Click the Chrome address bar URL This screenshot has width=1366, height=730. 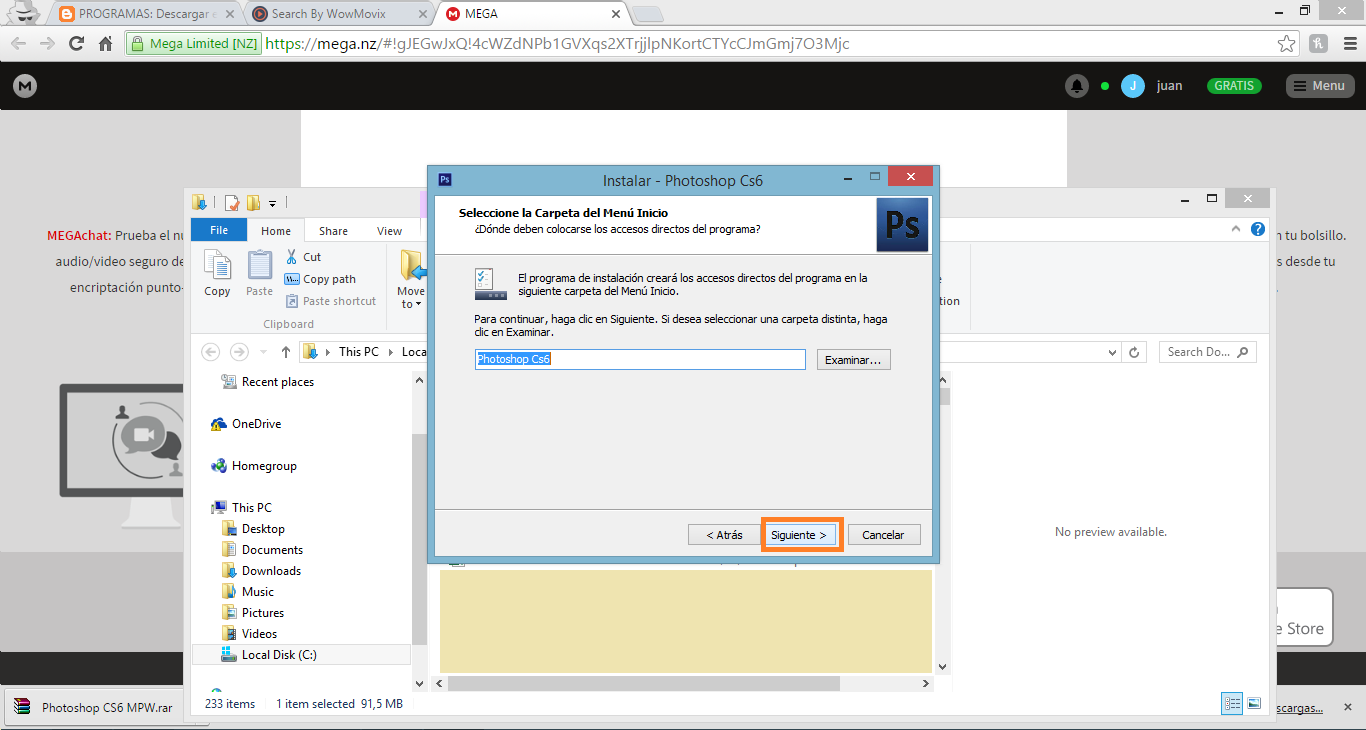[x=558, y=44]
